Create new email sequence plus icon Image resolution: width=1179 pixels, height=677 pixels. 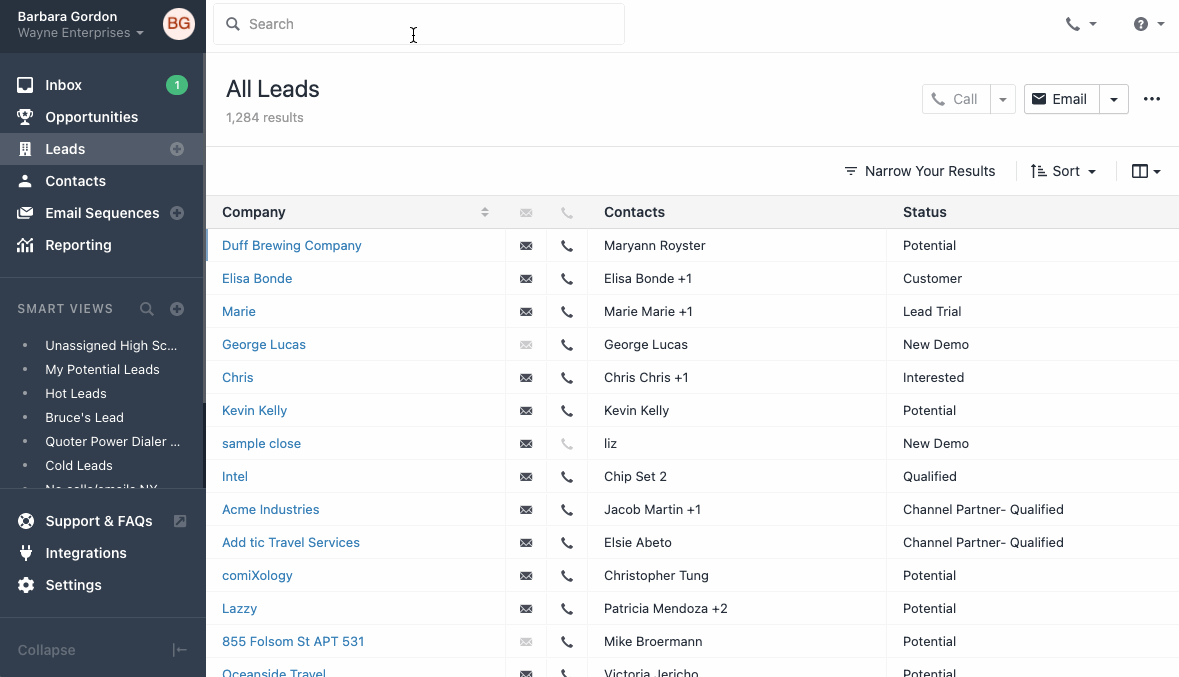coord(177,213)
